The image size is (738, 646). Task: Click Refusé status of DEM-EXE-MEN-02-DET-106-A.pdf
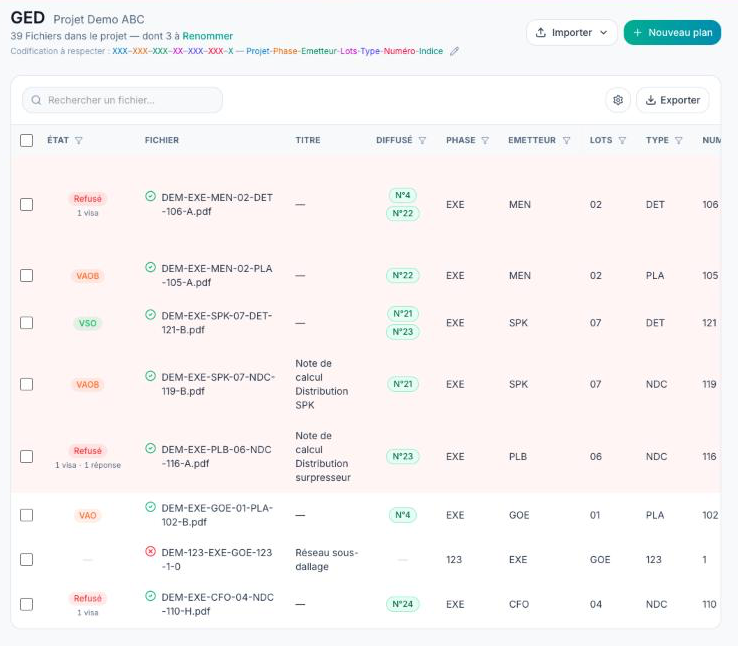coord(88,199)
